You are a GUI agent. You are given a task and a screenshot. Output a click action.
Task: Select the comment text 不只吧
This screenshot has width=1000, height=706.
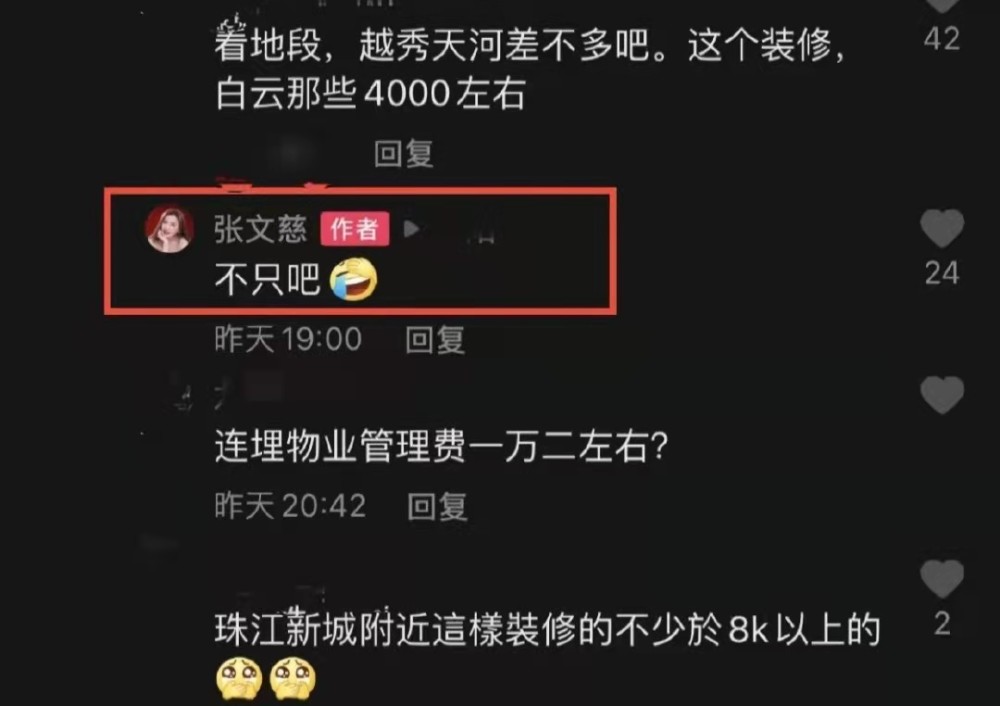pos(267,279)
